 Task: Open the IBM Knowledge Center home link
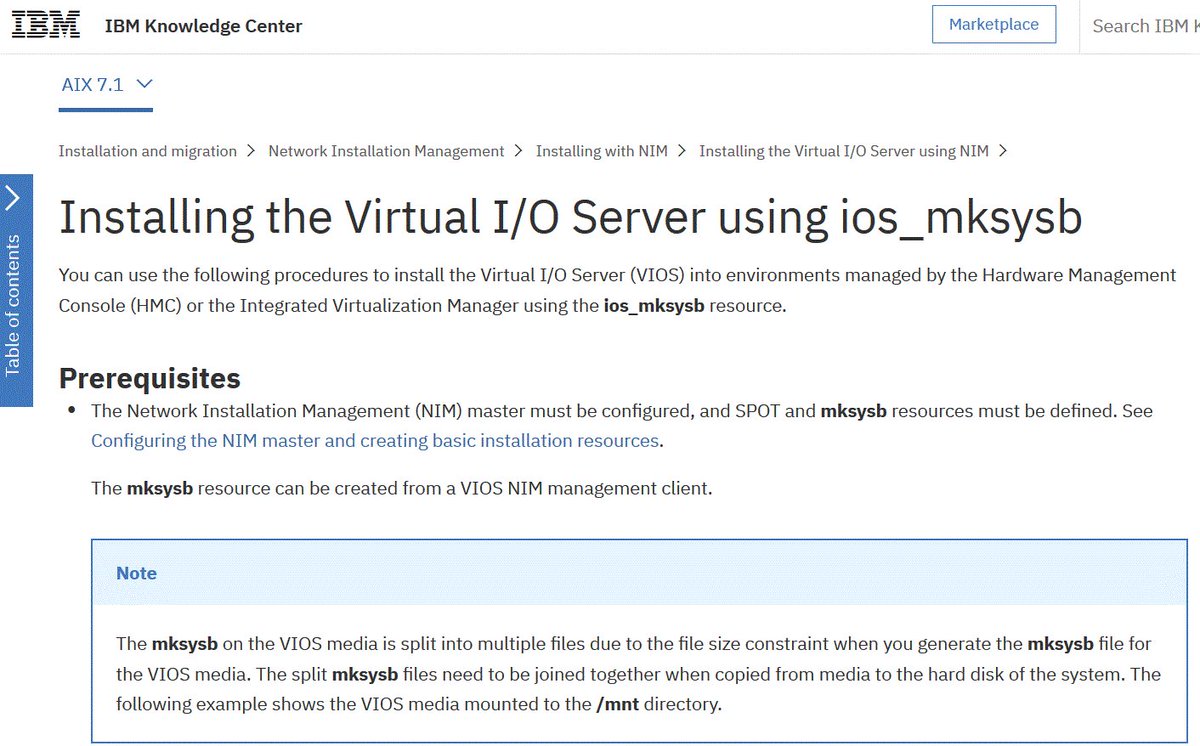(x=203, y=26)
